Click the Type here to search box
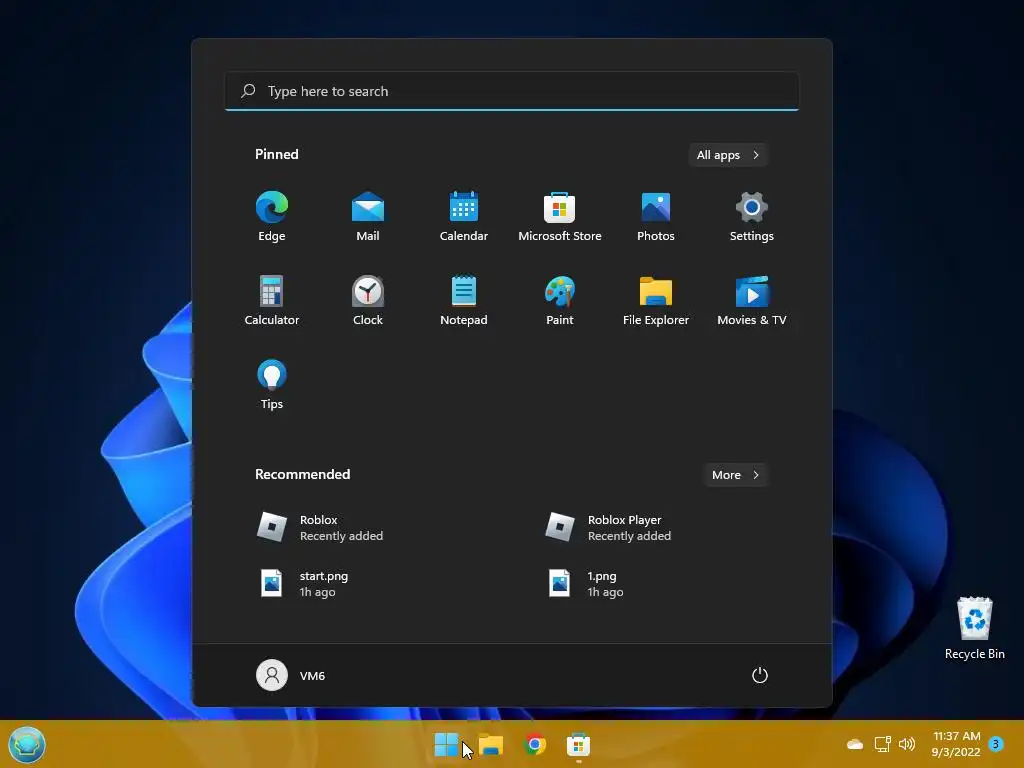 coord(512,91)
